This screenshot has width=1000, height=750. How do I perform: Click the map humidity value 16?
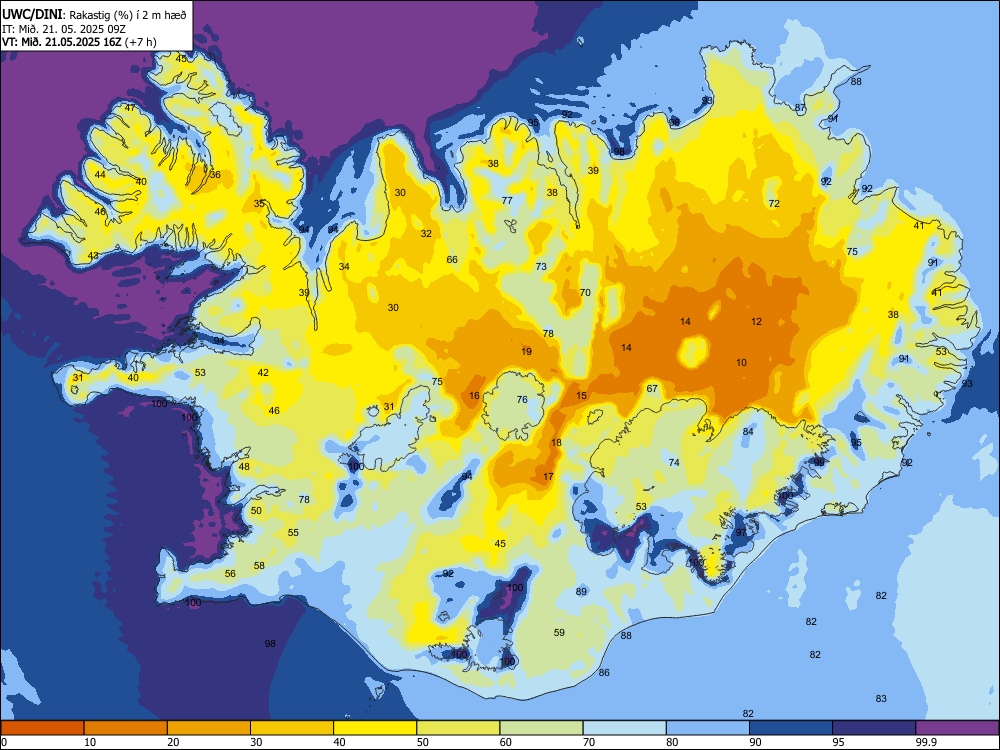click(474, 395)
